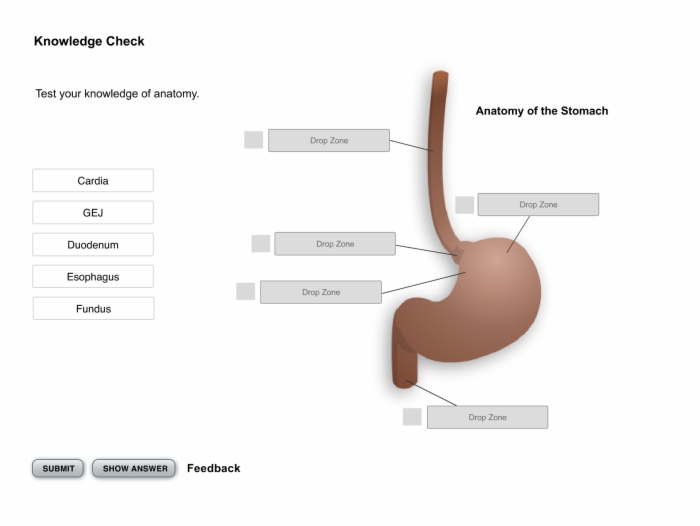
Task: Select the GEJ label tile
Action: (93, 213)
